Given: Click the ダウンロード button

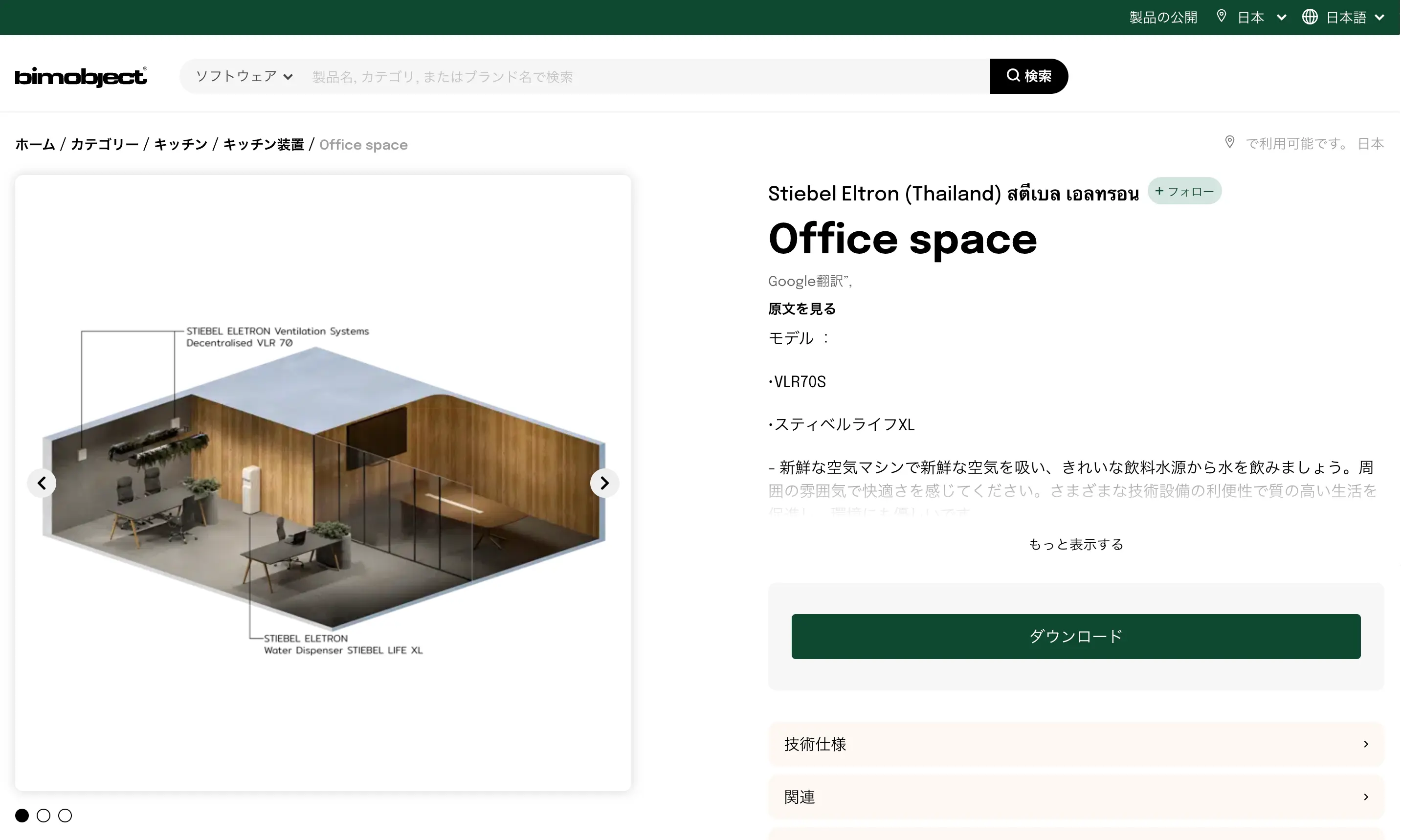Looking at the screenshot, I should tap(1075, 636).
